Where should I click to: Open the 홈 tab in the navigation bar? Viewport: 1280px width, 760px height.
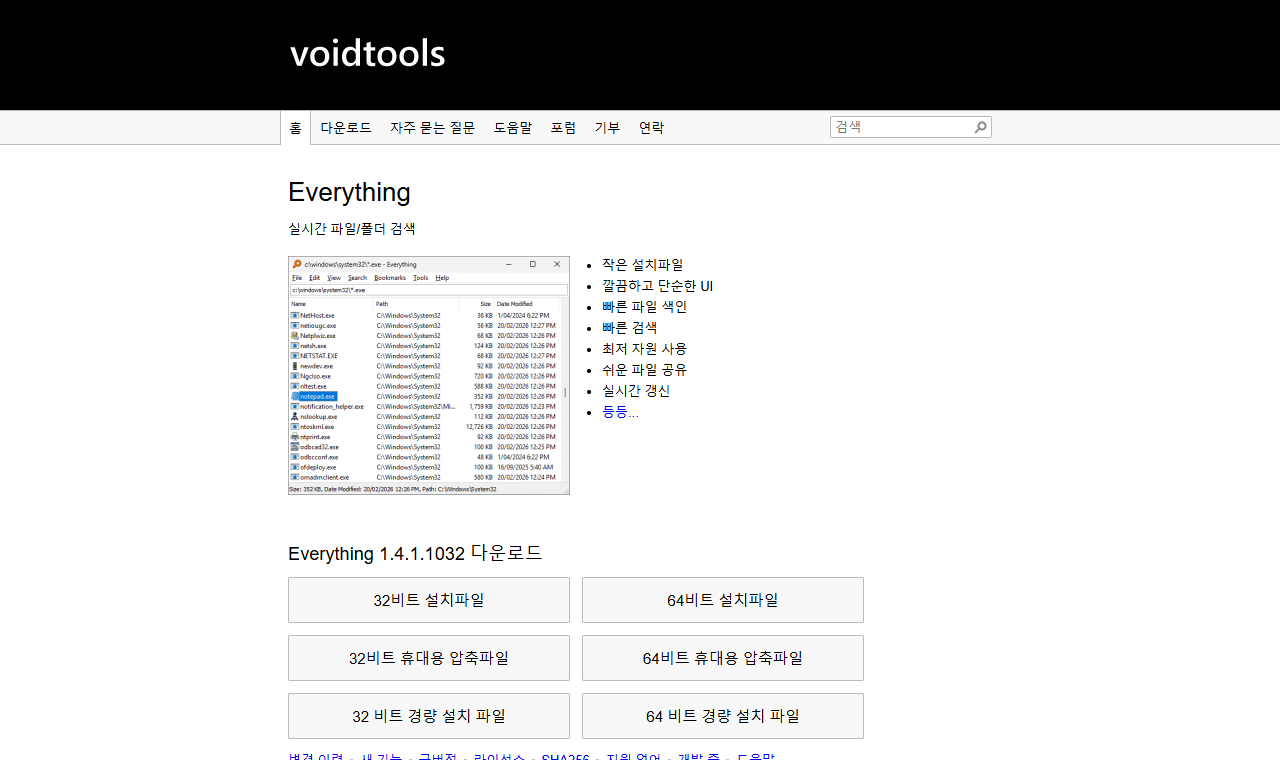pos(295,128)
